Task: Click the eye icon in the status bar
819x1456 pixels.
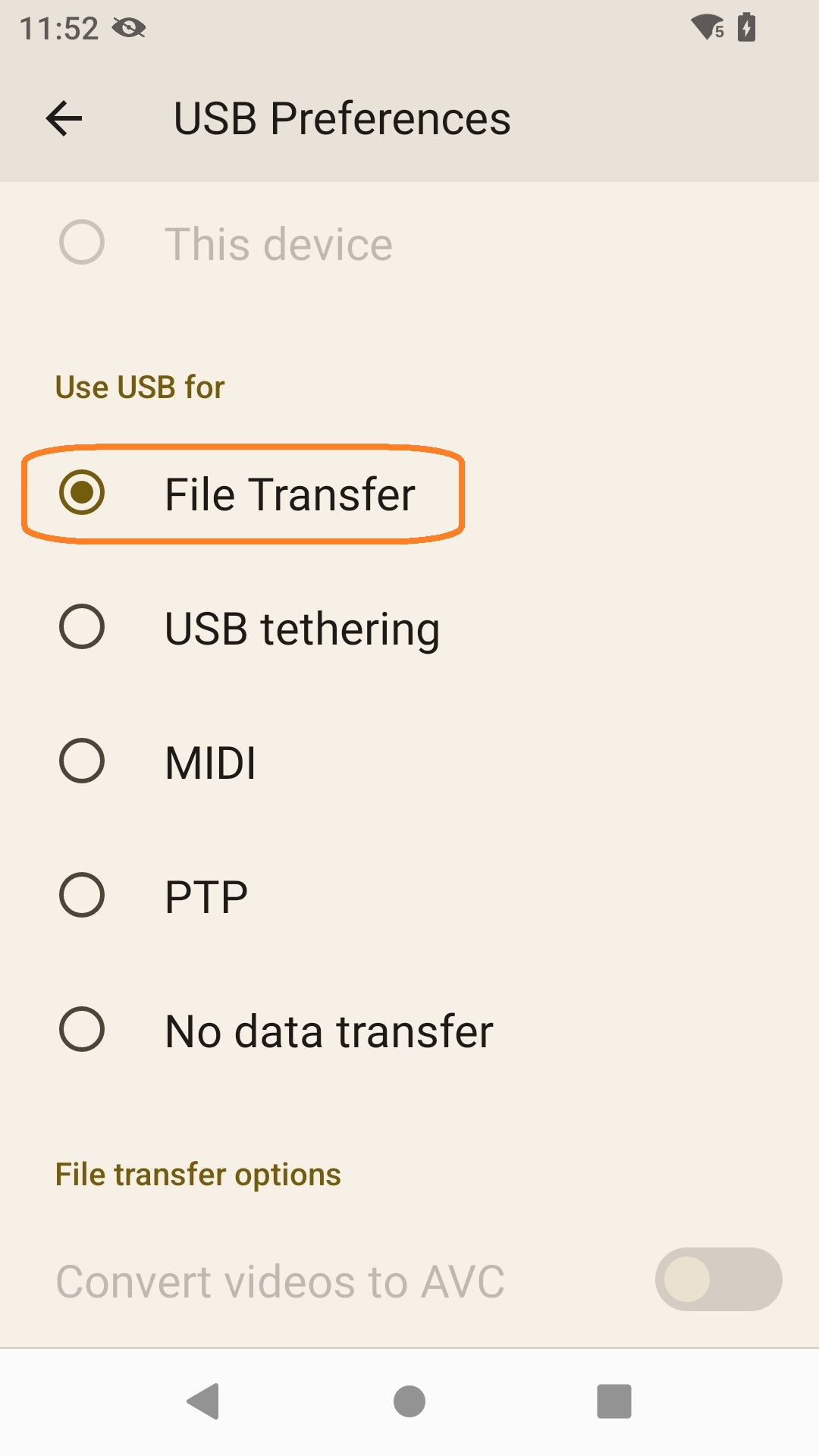Action: pyautogui.click(x=130, y=27)
